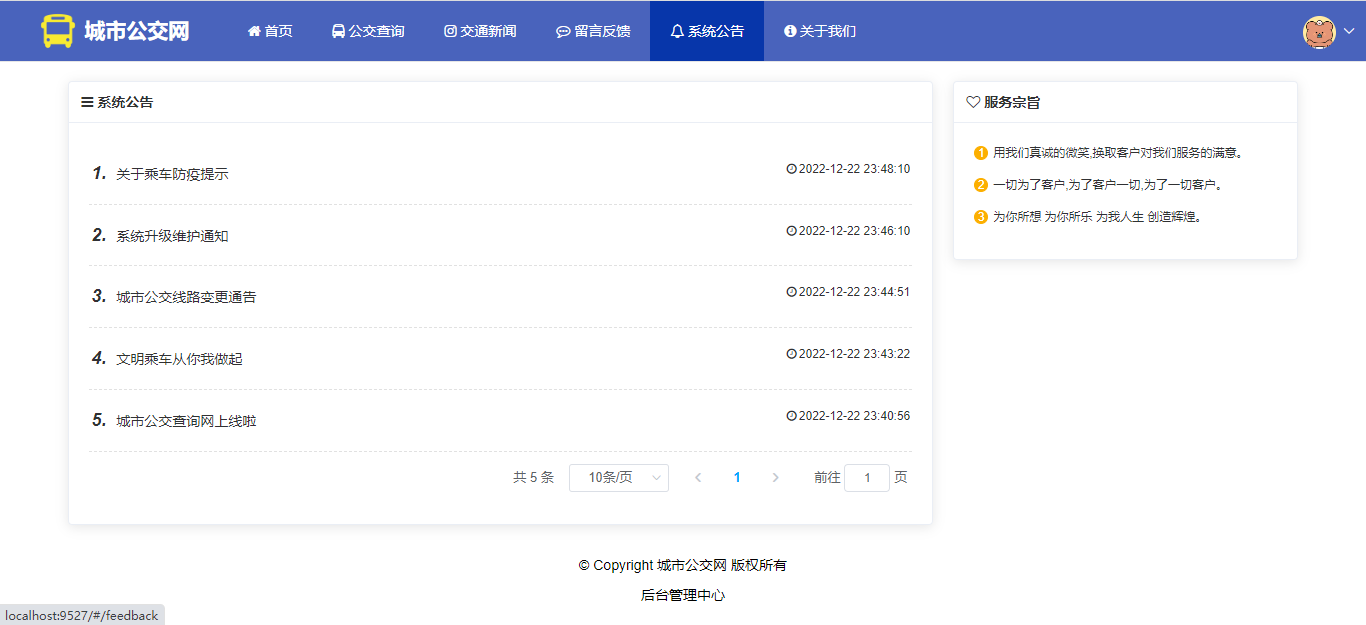1366x625 pixels.
Task: Click the 前往 page number input field
Action: (x=866, y=478)
